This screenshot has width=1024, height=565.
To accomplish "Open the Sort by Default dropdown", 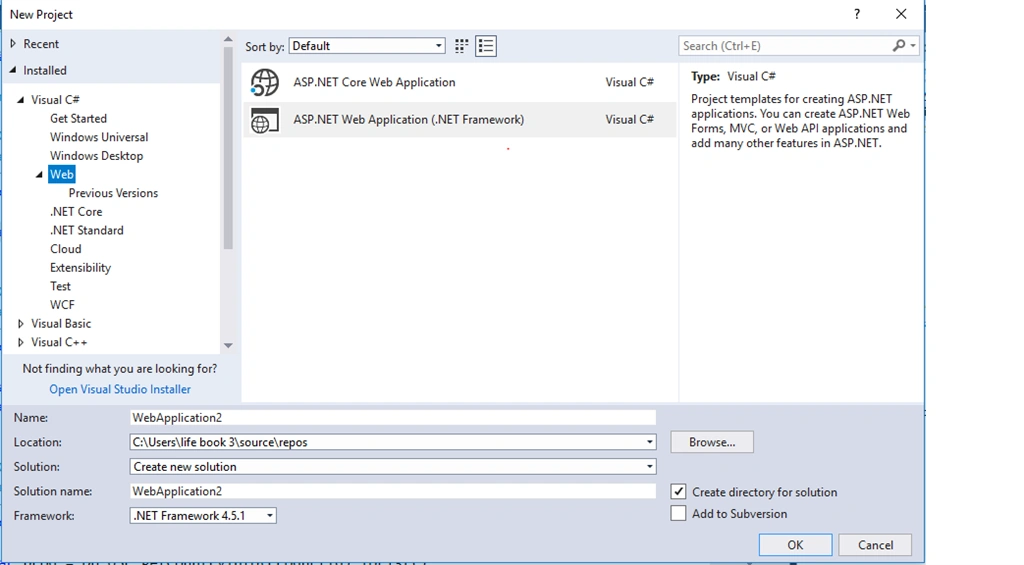I will (x=367, y=46).
